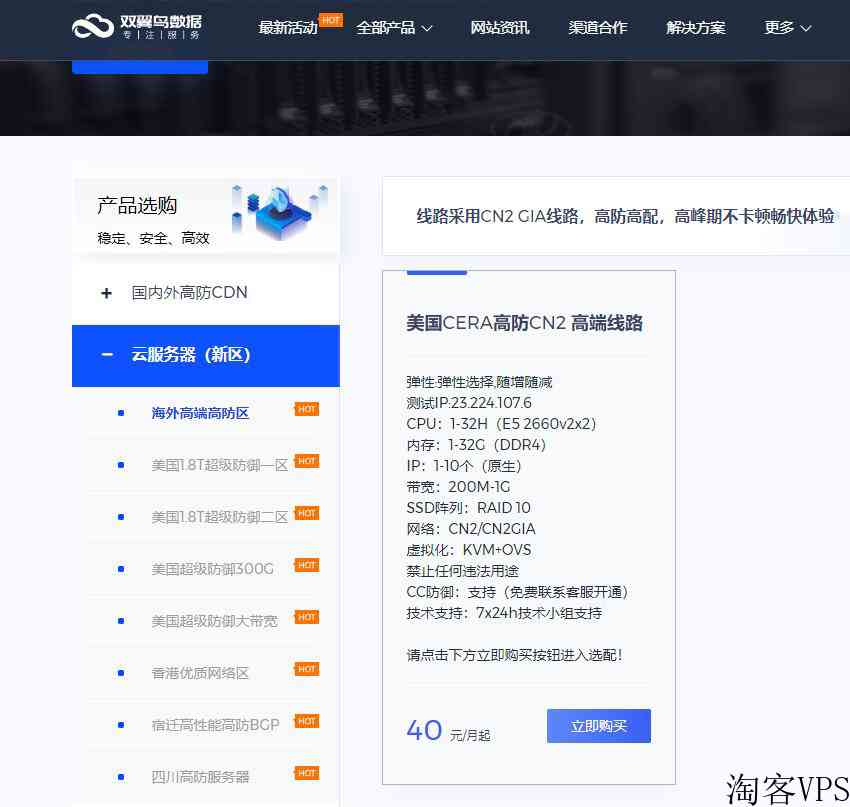Click the 虚拟化: KVM+OVS spec line
This screenshot has width=850, height=807.
[469, 550]
